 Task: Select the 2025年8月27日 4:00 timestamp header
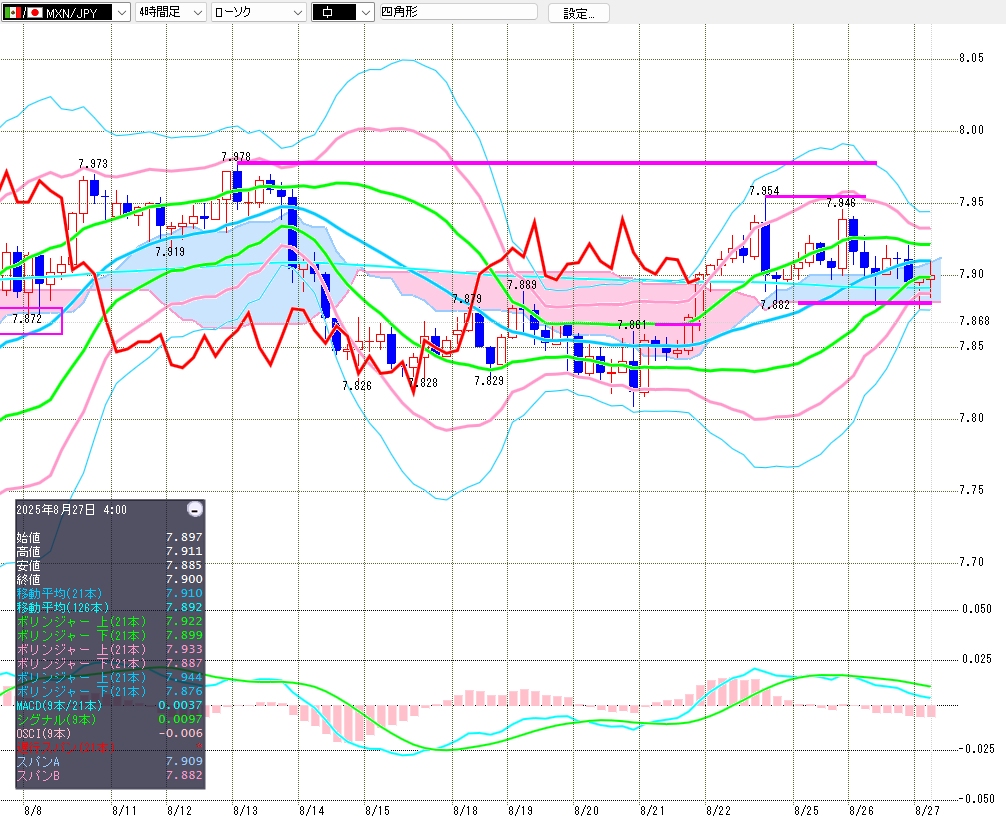(71, 509)
